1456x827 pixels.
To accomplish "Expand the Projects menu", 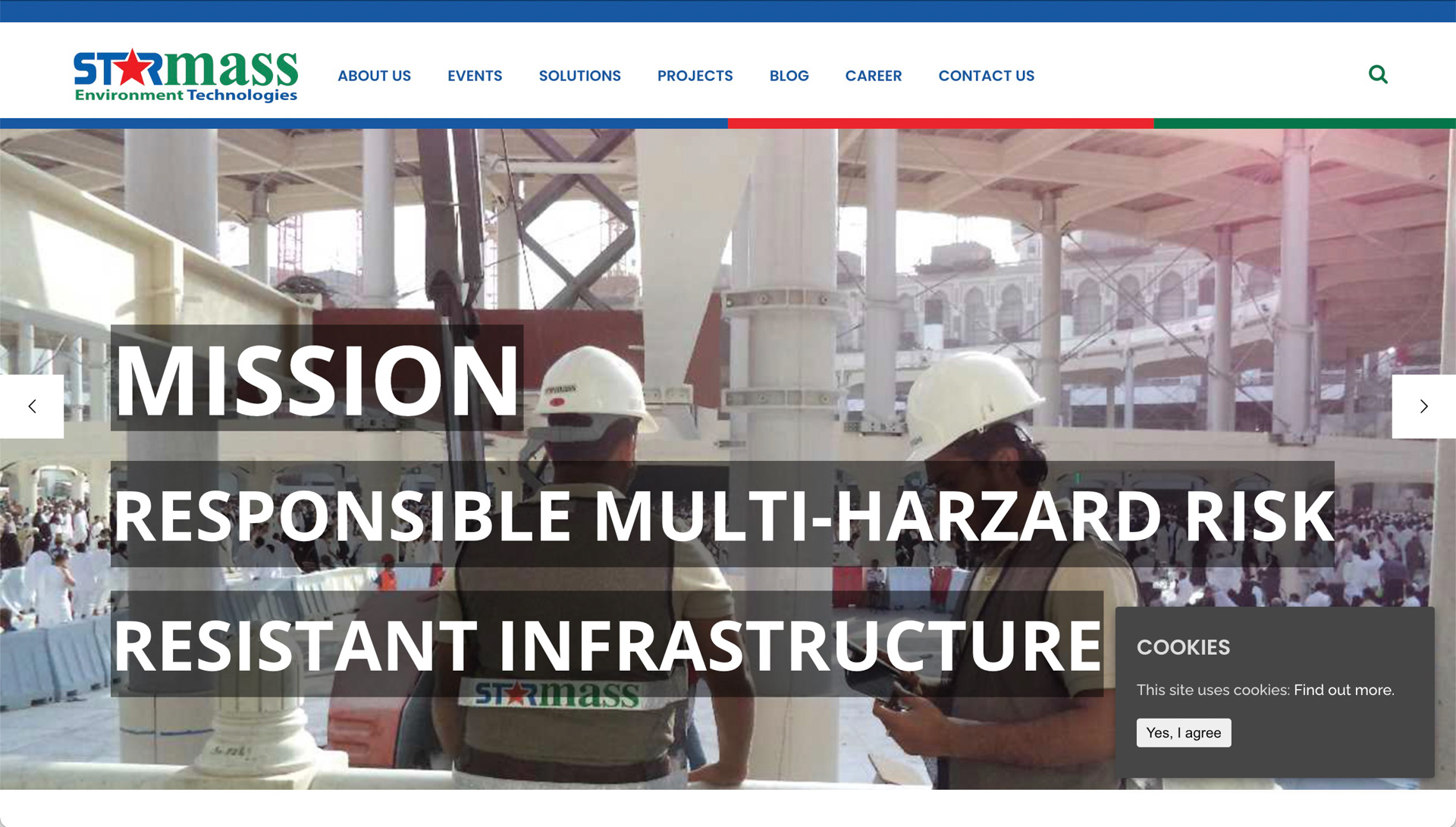I will click(x=695, y=76).
